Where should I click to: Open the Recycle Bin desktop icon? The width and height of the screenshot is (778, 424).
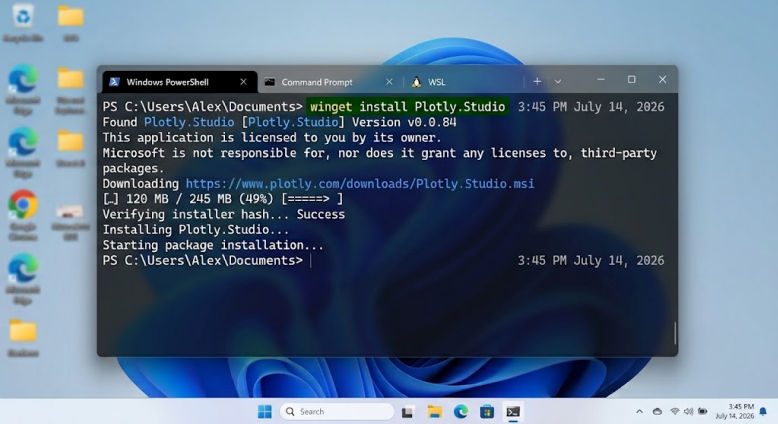coord(23,23)
